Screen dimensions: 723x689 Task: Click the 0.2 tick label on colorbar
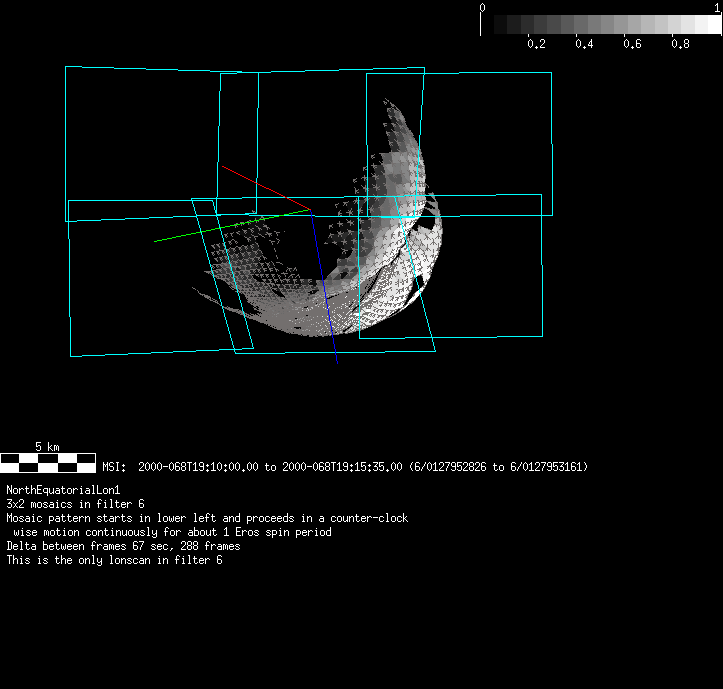click(x=536, y=44)
